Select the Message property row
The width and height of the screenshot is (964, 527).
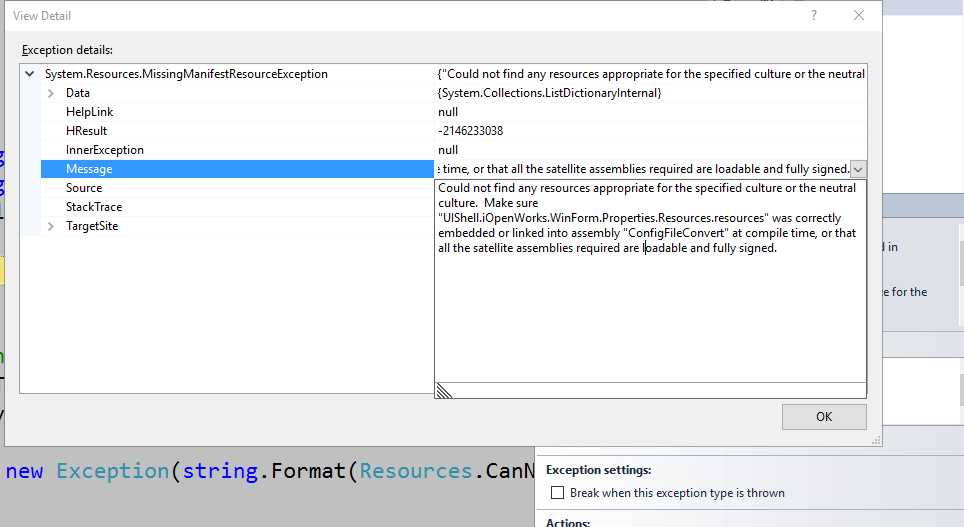(x=89, y=169)
